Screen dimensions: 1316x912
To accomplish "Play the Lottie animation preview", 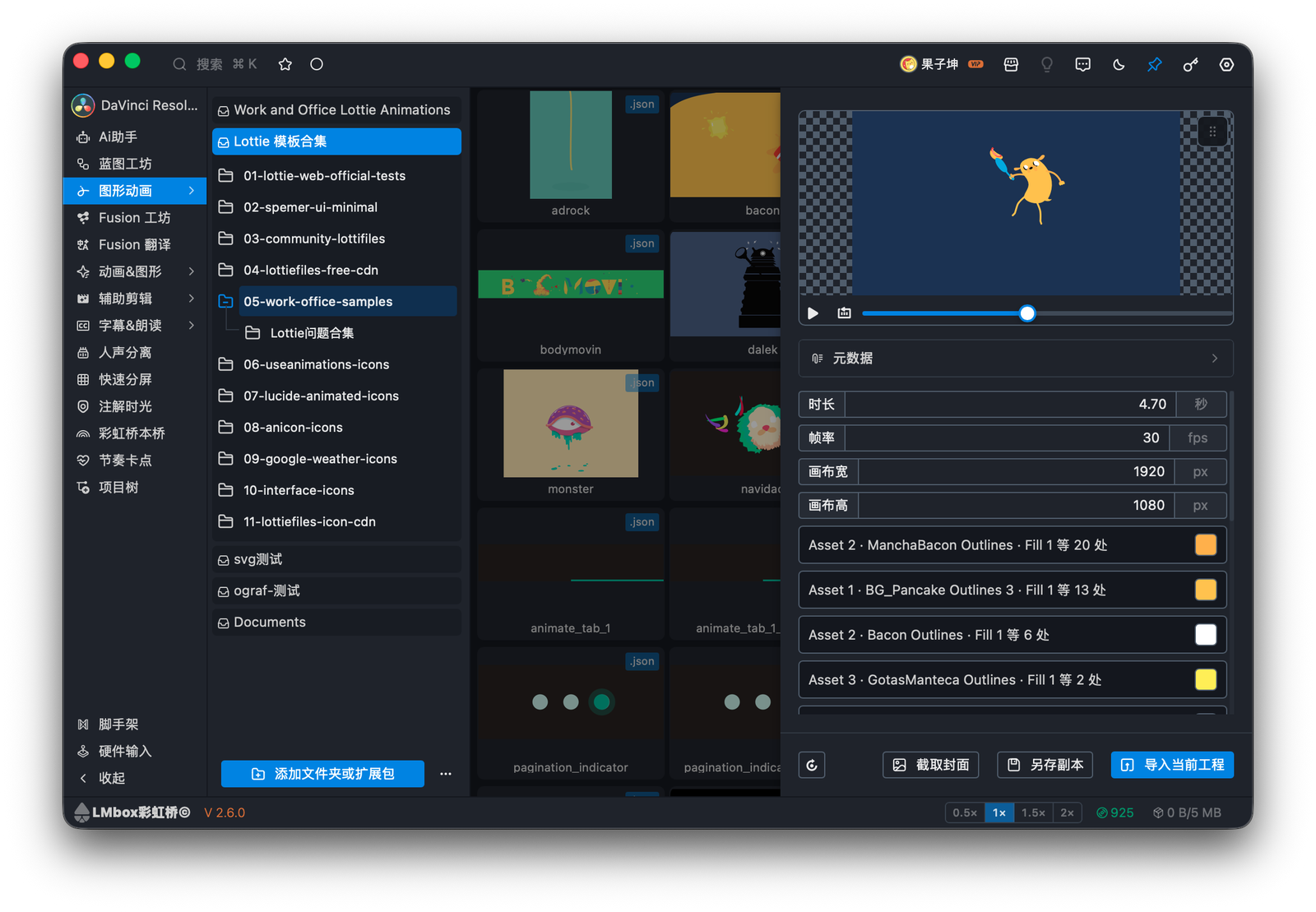I will [x=813, y=313].
